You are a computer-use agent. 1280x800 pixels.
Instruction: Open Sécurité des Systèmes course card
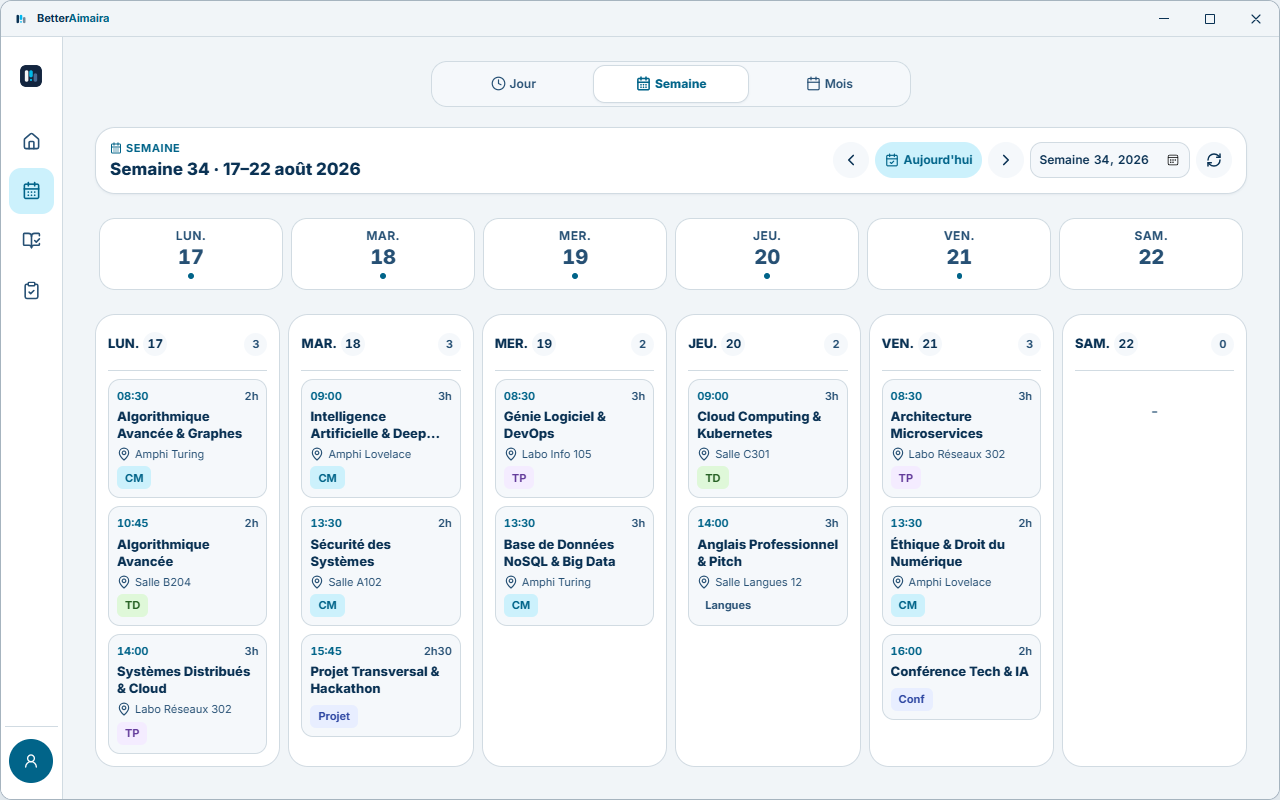381,566
